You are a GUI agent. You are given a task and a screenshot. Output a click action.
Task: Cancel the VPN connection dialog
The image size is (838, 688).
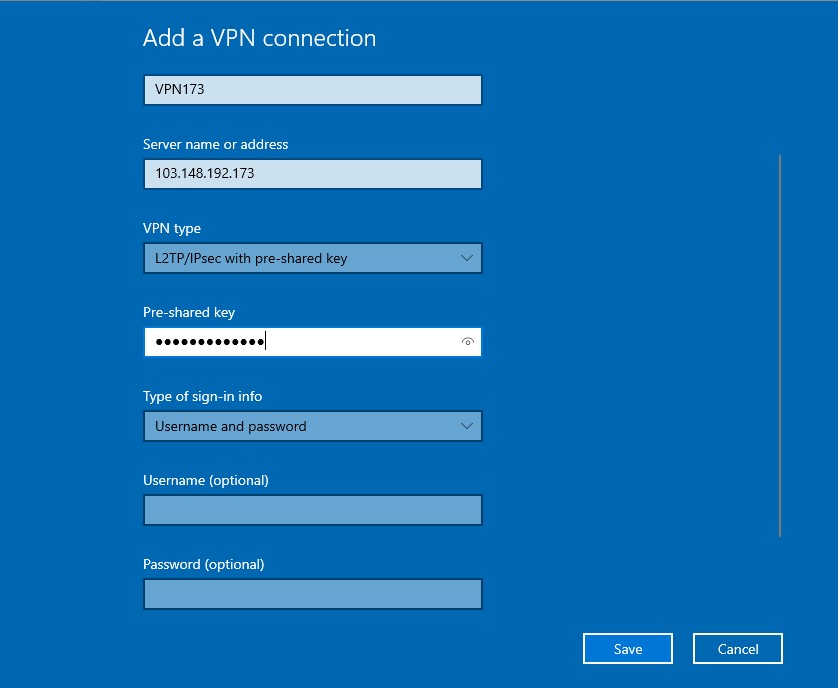(738, 649)
